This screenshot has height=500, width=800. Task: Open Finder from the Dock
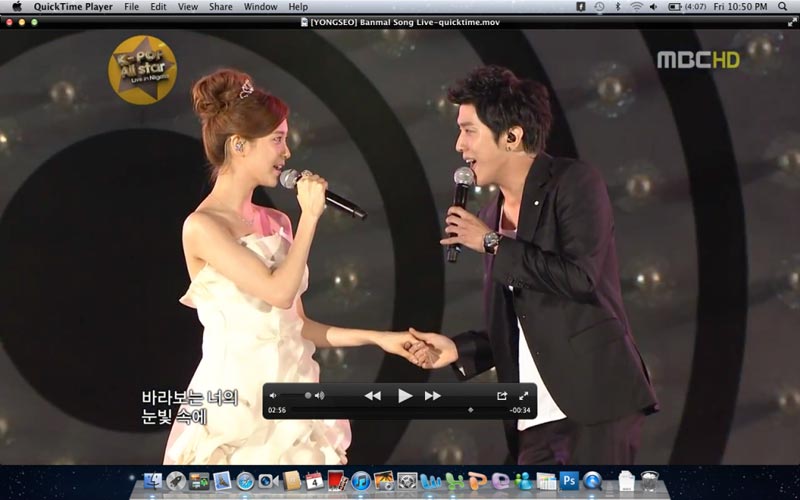click(153, 481)
